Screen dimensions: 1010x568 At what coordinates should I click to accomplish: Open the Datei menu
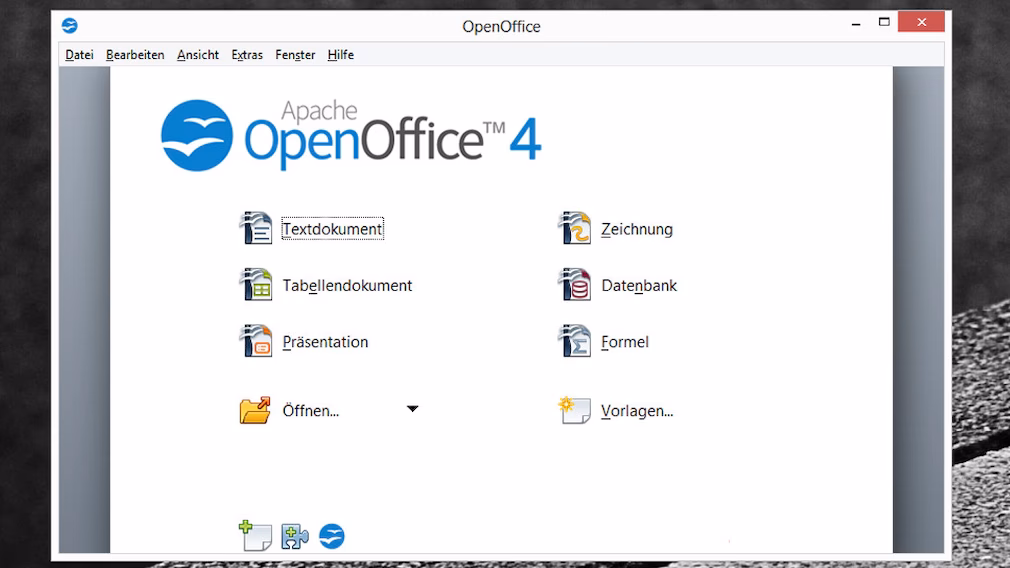pos(79,55)
